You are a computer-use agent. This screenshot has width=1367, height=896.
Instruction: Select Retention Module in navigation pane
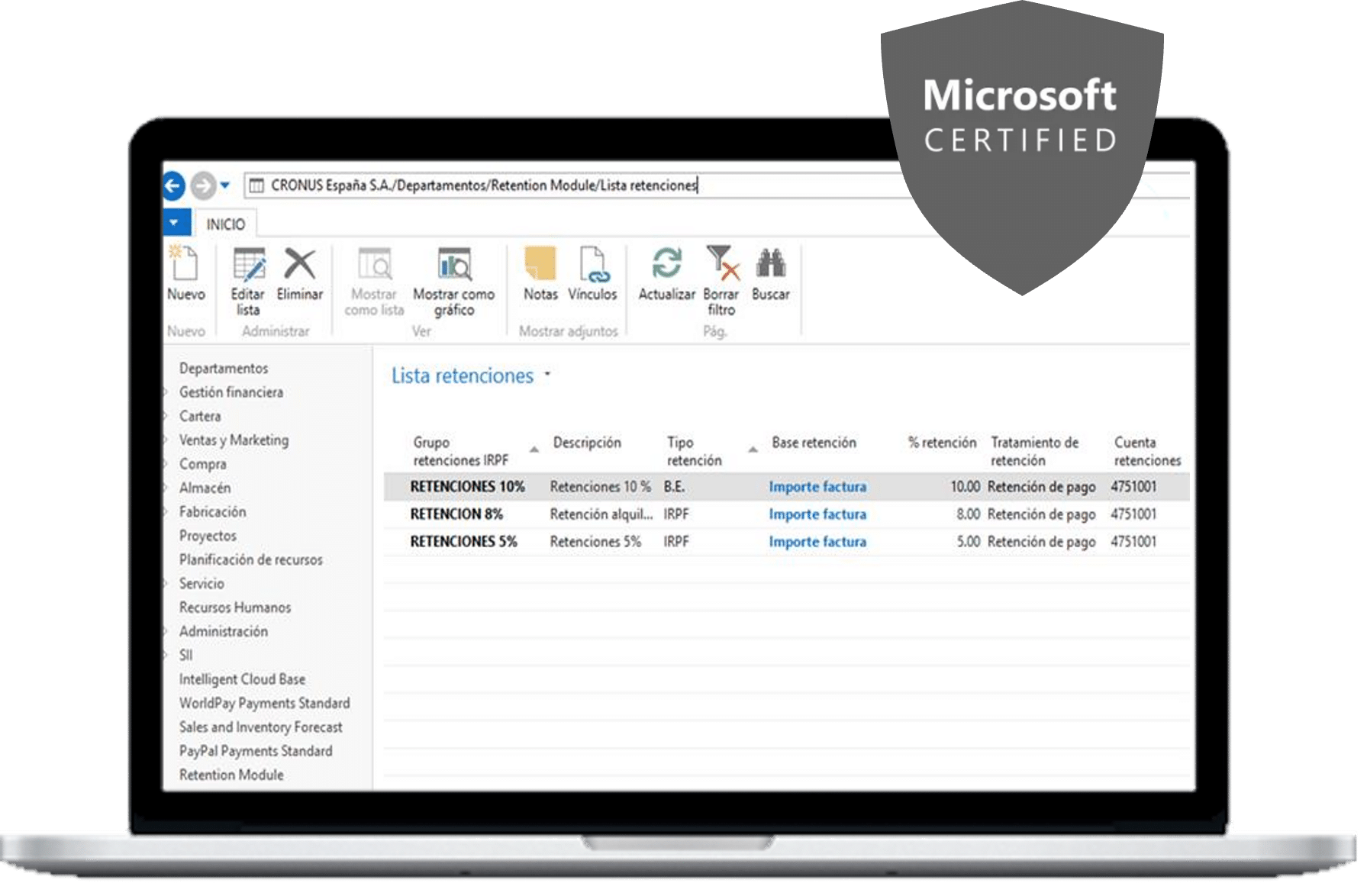tap(231, 775)
